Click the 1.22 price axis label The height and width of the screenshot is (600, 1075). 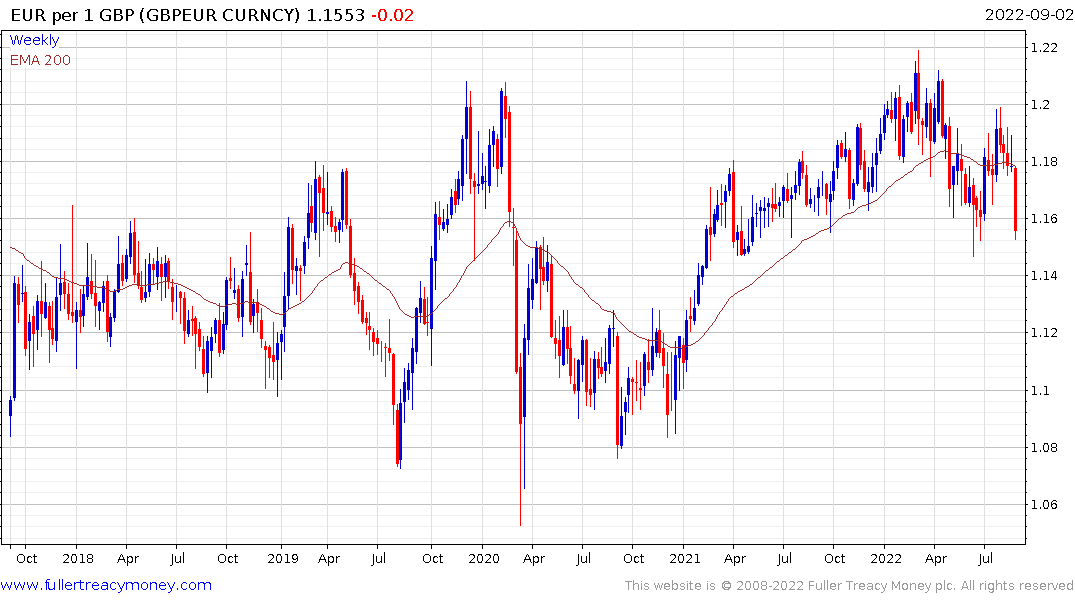(x=1044, y=47)
